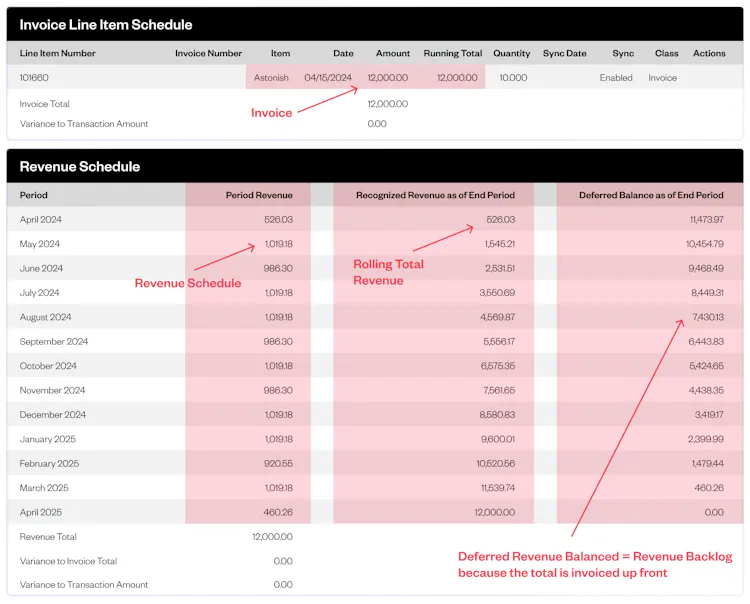This screenshot has height=604, width=750.
Task: Click recognized revenue value 2,531.51
Action: tap(500, 268)
